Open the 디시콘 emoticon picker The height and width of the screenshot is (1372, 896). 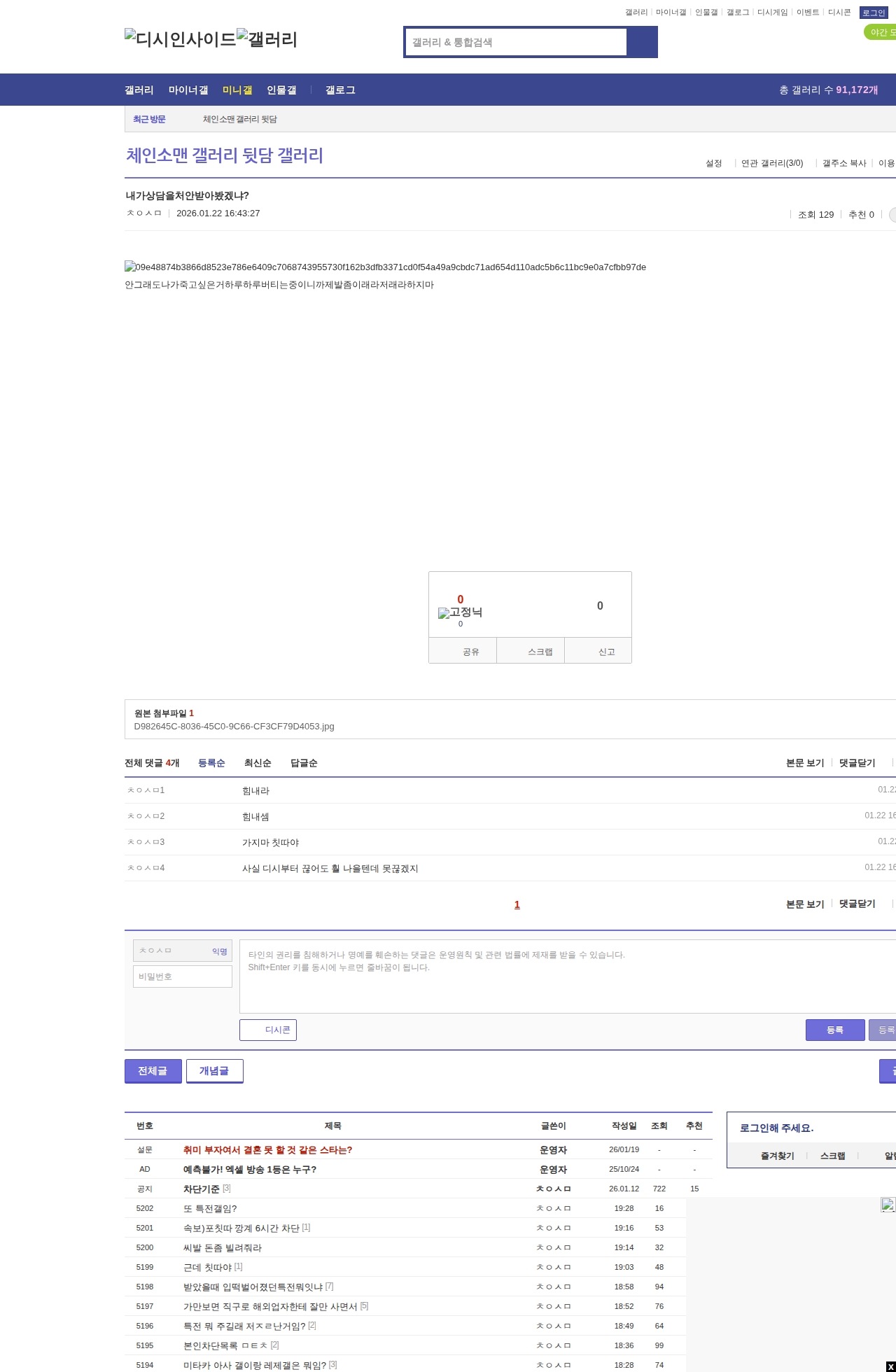[268, 1030]
